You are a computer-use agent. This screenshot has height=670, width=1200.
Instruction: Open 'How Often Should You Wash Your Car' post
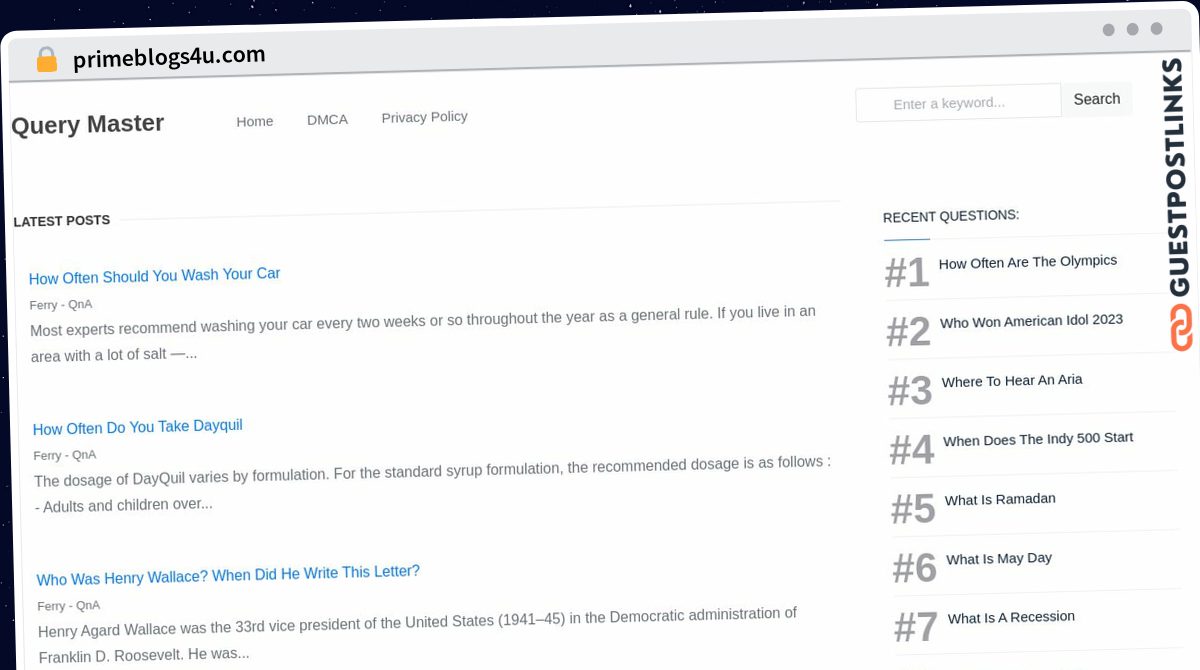pos(155,276)
